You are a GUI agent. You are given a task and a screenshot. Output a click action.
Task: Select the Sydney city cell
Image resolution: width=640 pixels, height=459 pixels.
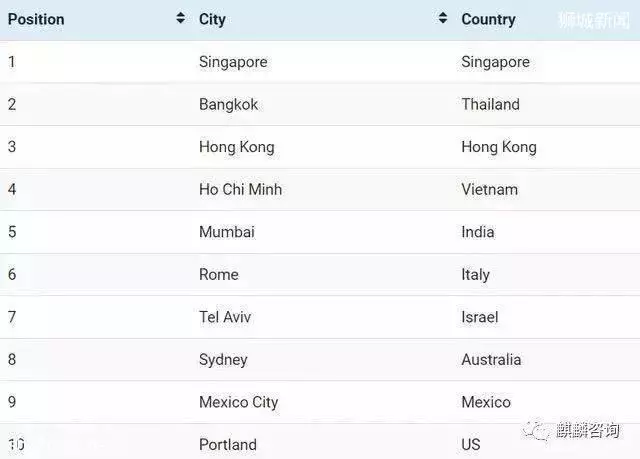223,360
